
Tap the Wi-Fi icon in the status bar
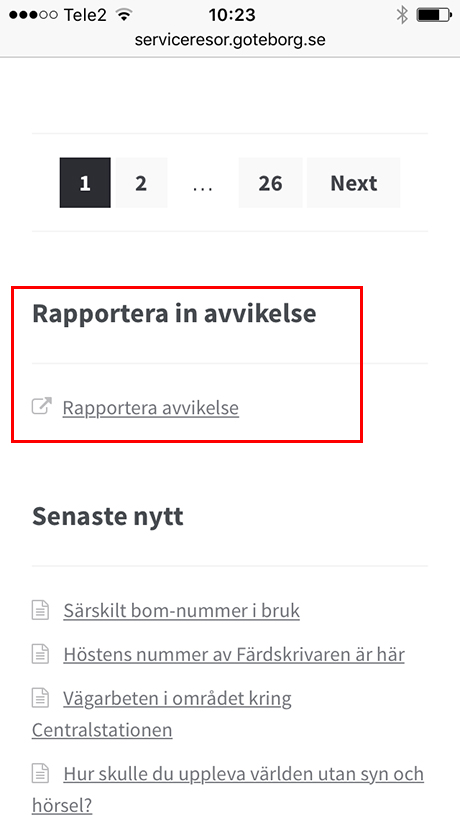tap(124, 15)
